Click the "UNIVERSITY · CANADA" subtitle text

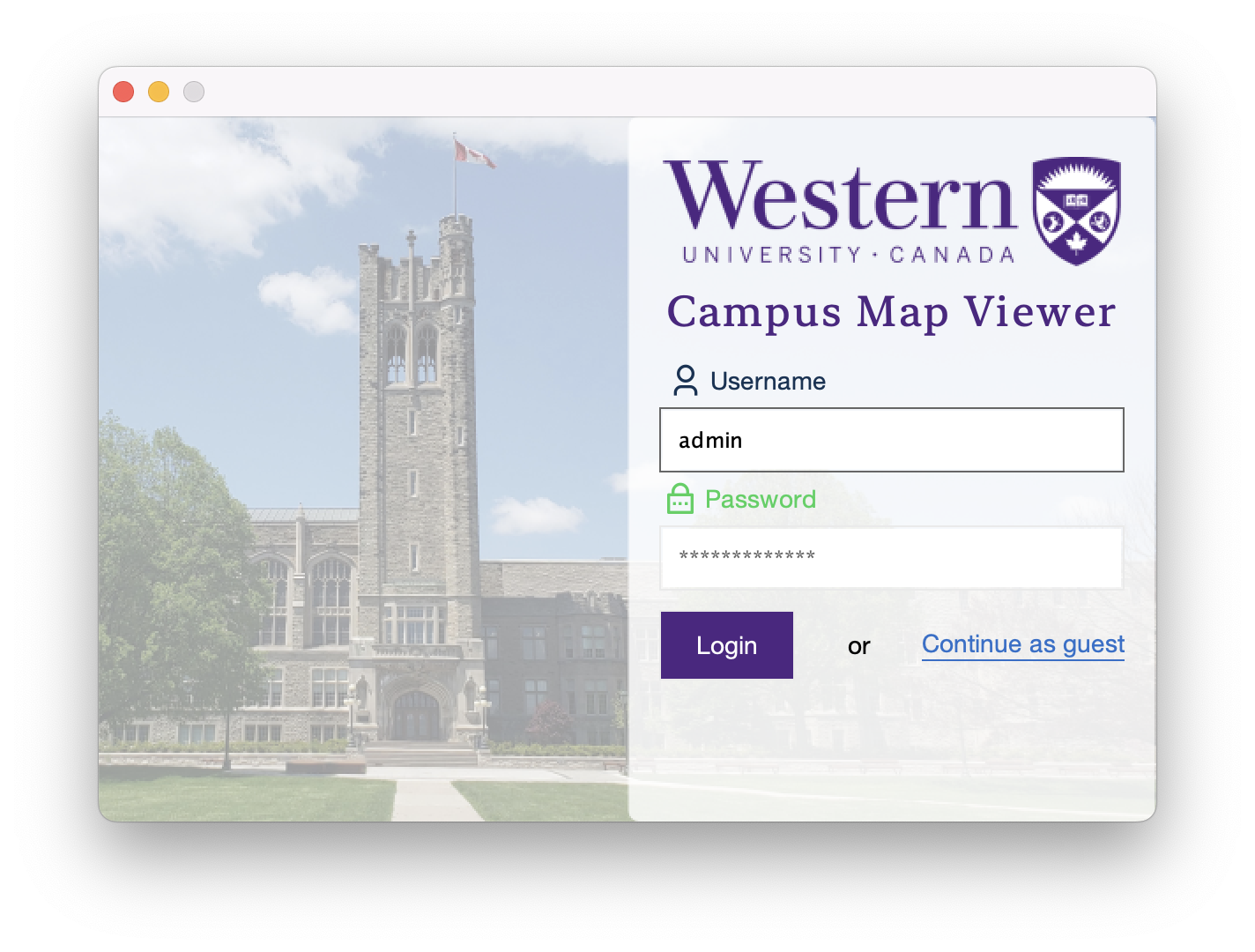(849, 255)
